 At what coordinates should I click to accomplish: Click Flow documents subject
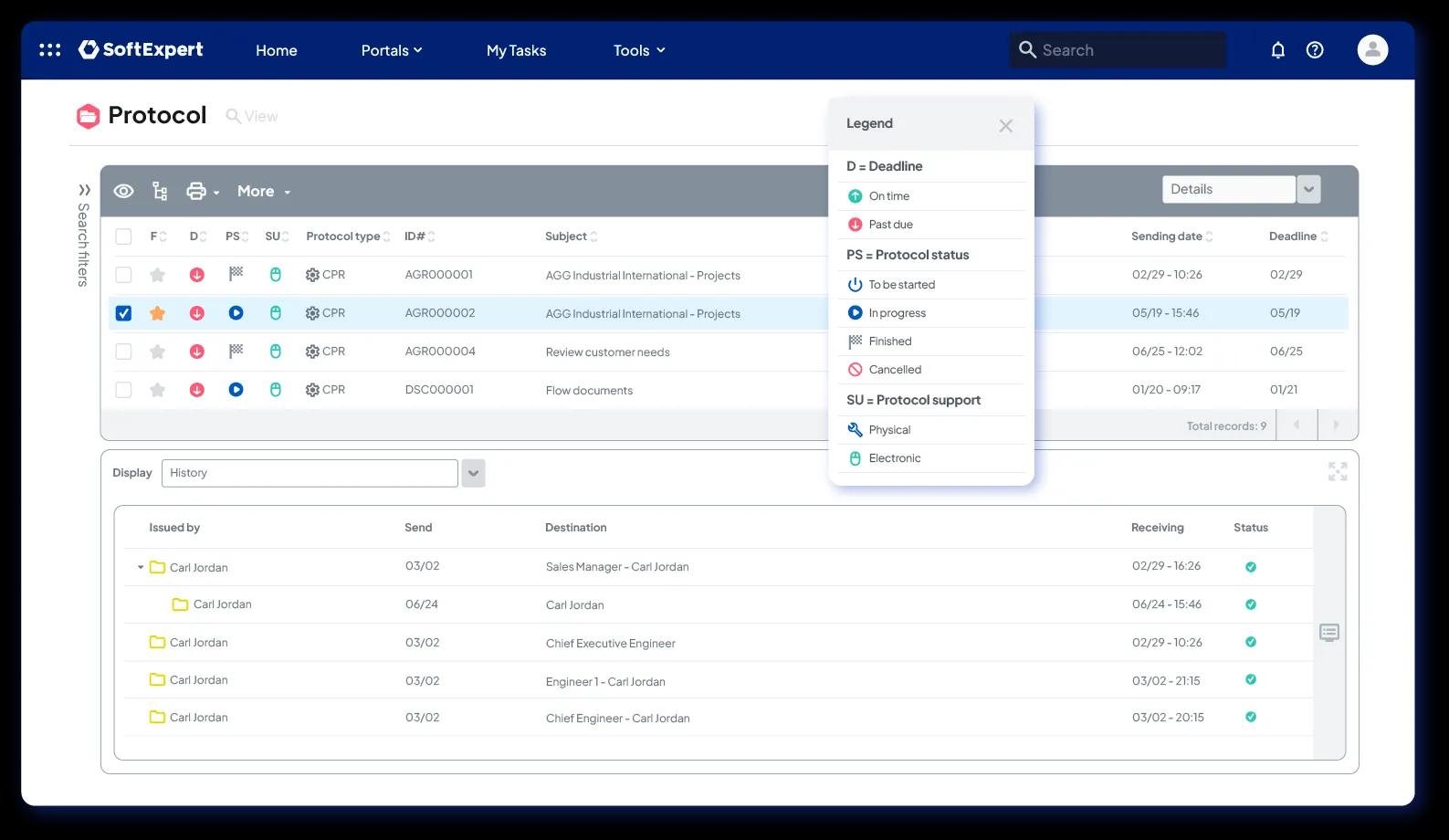tap(589, 391)
